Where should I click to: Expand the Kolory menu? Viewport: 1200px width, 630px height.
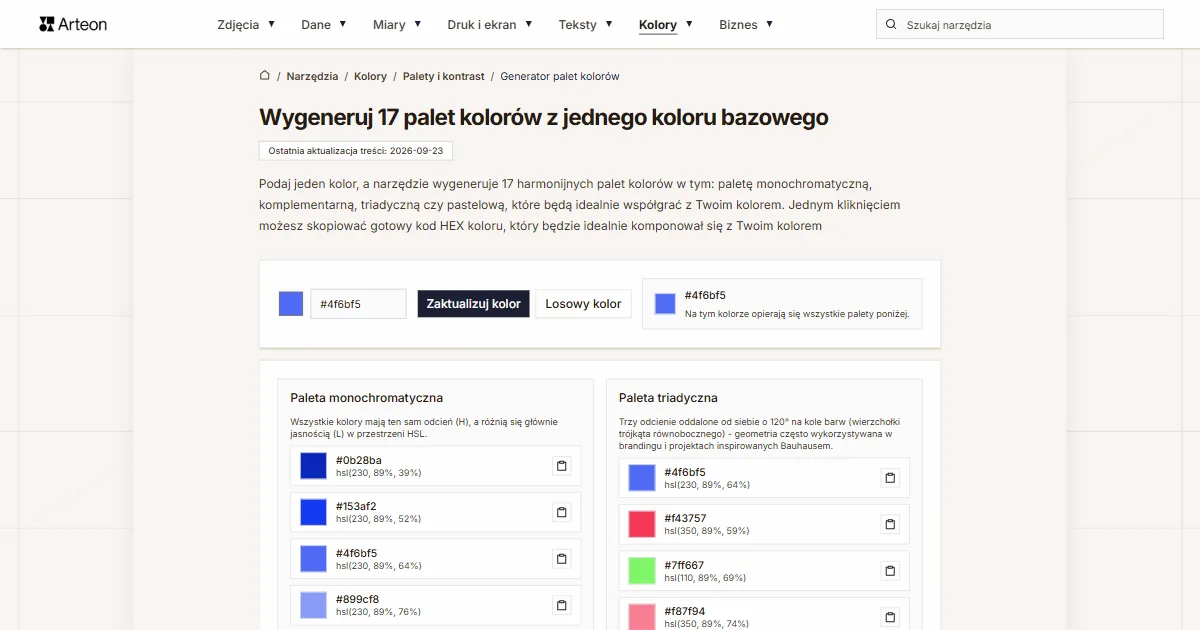click(x=666, y=24)
